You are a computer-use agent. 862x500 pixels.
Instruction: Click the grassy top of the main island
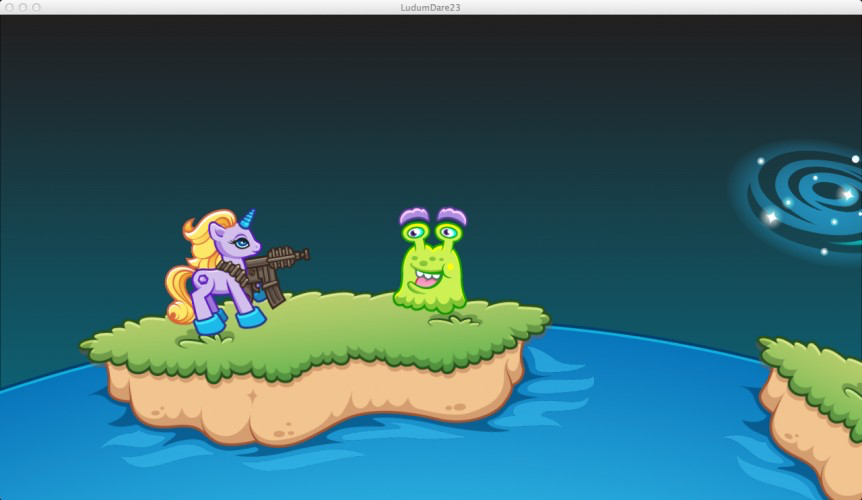click(314, 335)
